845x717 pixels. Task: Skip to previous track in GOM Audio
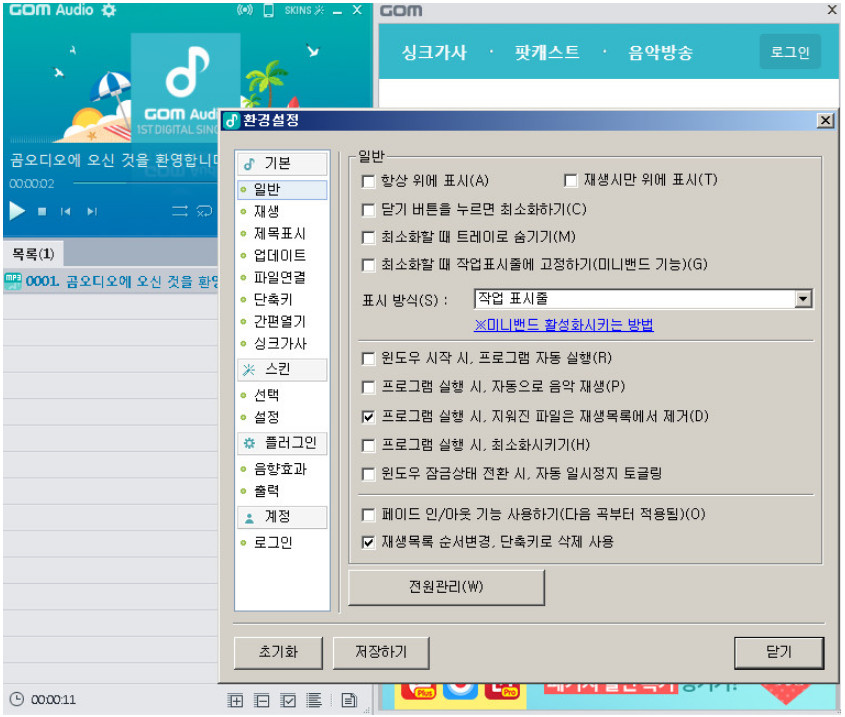tap(66, 211)
